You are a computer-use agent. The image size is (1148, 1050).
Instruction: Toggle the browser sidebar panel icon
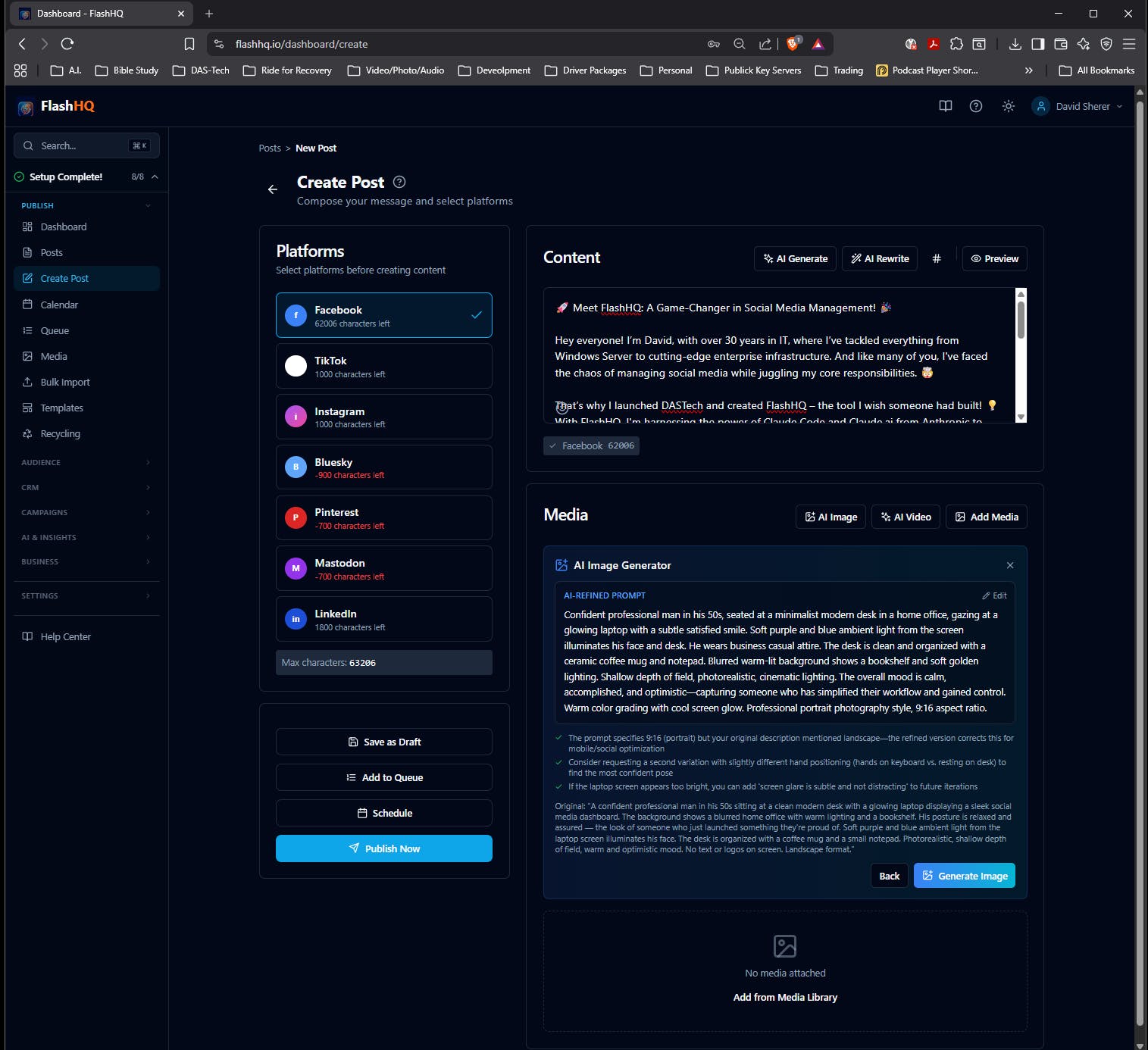1038,44
